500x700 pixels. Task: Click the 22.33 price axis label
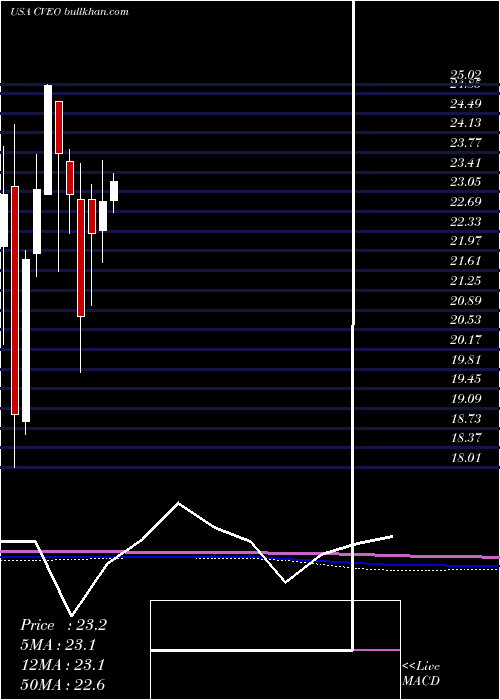(466, 221)
